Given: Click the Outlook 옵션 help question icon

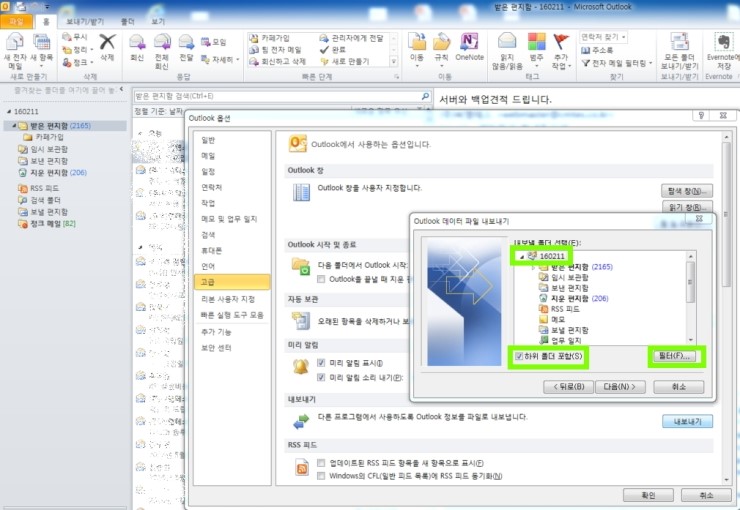Looking at the screenshot, I should pyautogui.click(x=701, y=115).
